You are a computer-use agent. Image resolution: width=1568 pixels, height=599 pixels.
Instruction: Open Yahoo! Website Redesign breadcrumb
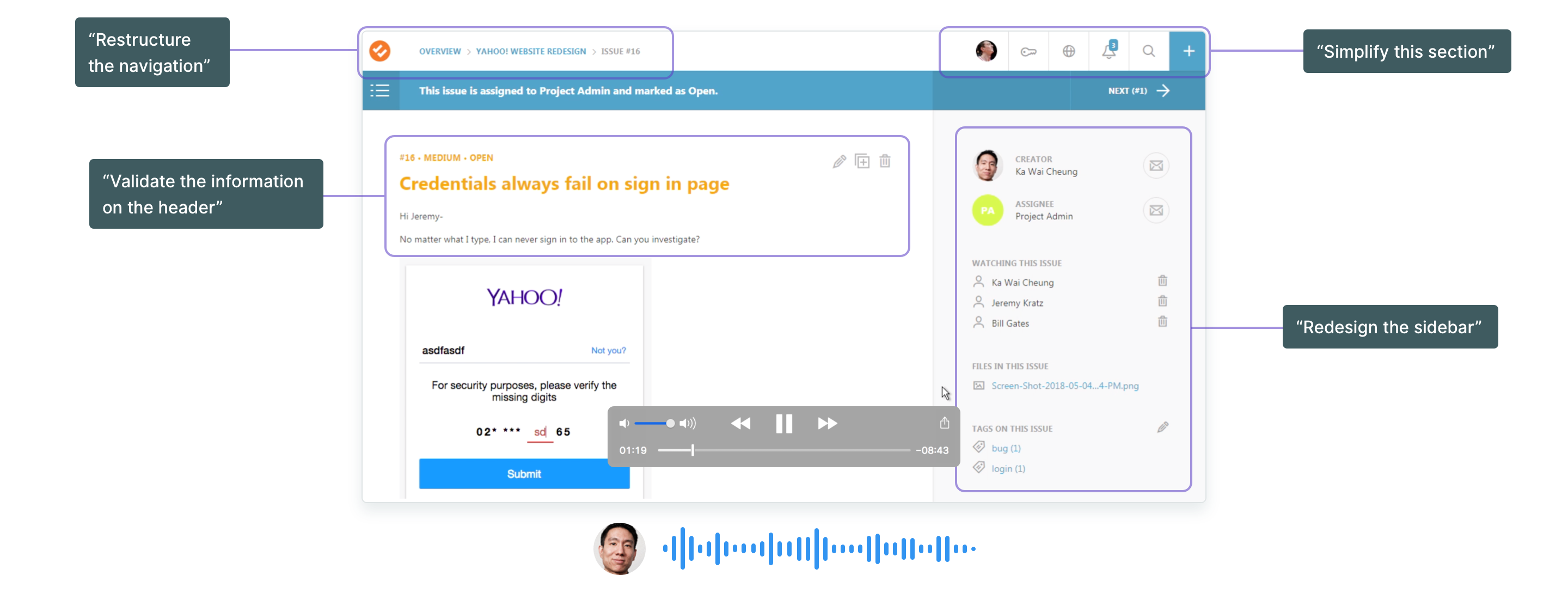[x=530, y=52]
